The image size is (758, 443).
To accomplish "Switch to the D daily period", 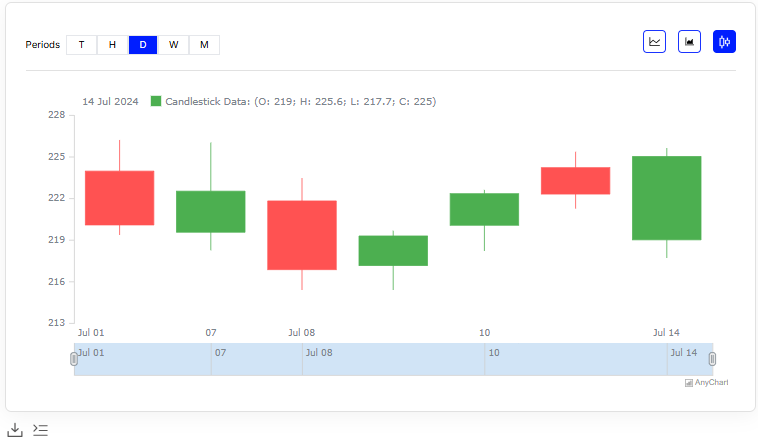I will point(143,45).
